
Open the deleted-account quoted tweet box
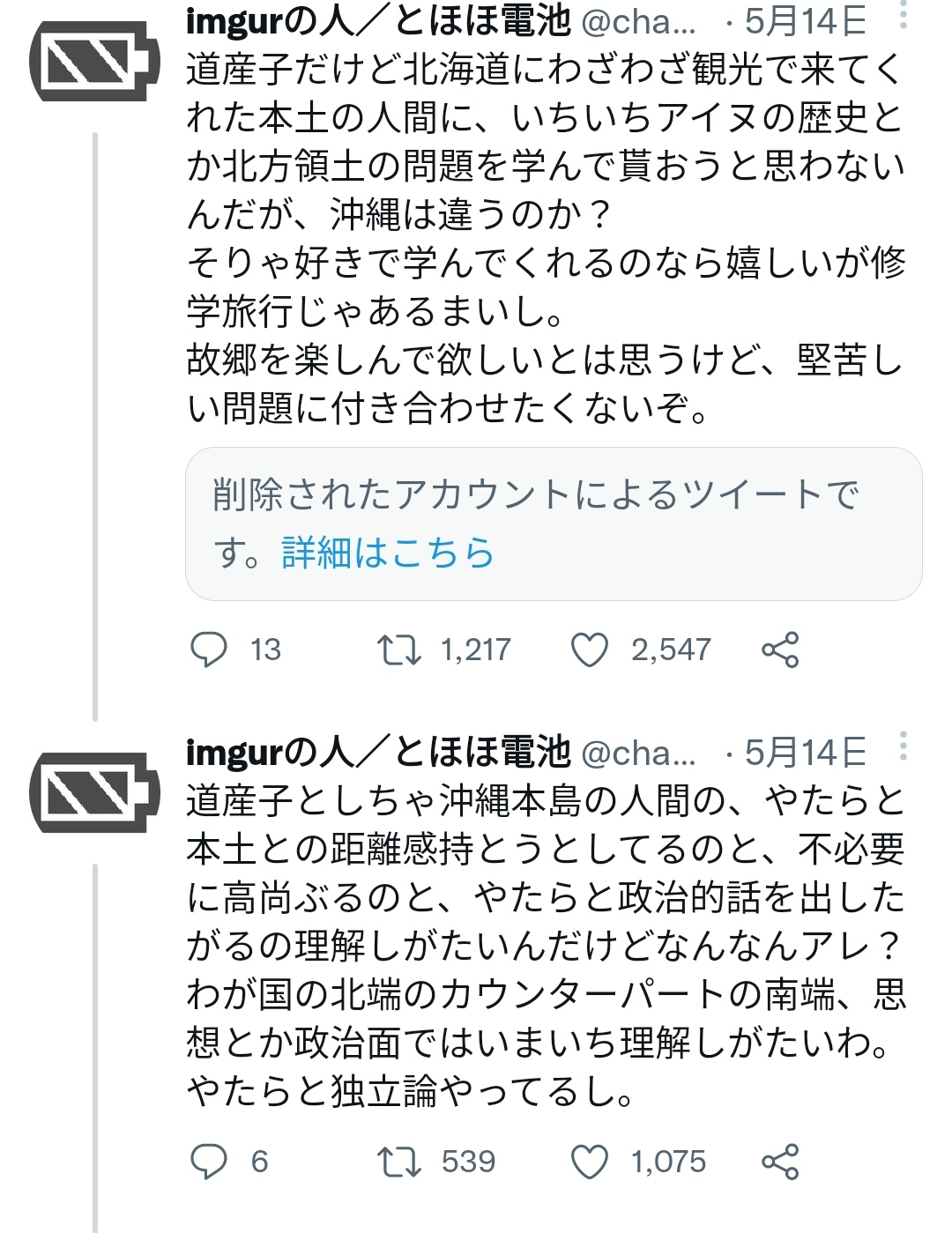554,524
